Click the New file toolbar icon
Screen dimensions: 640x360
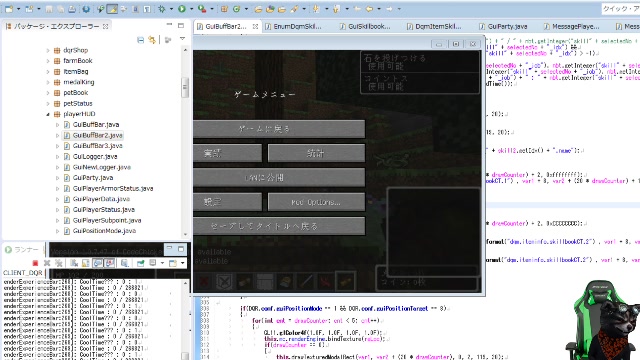(9, 9)
